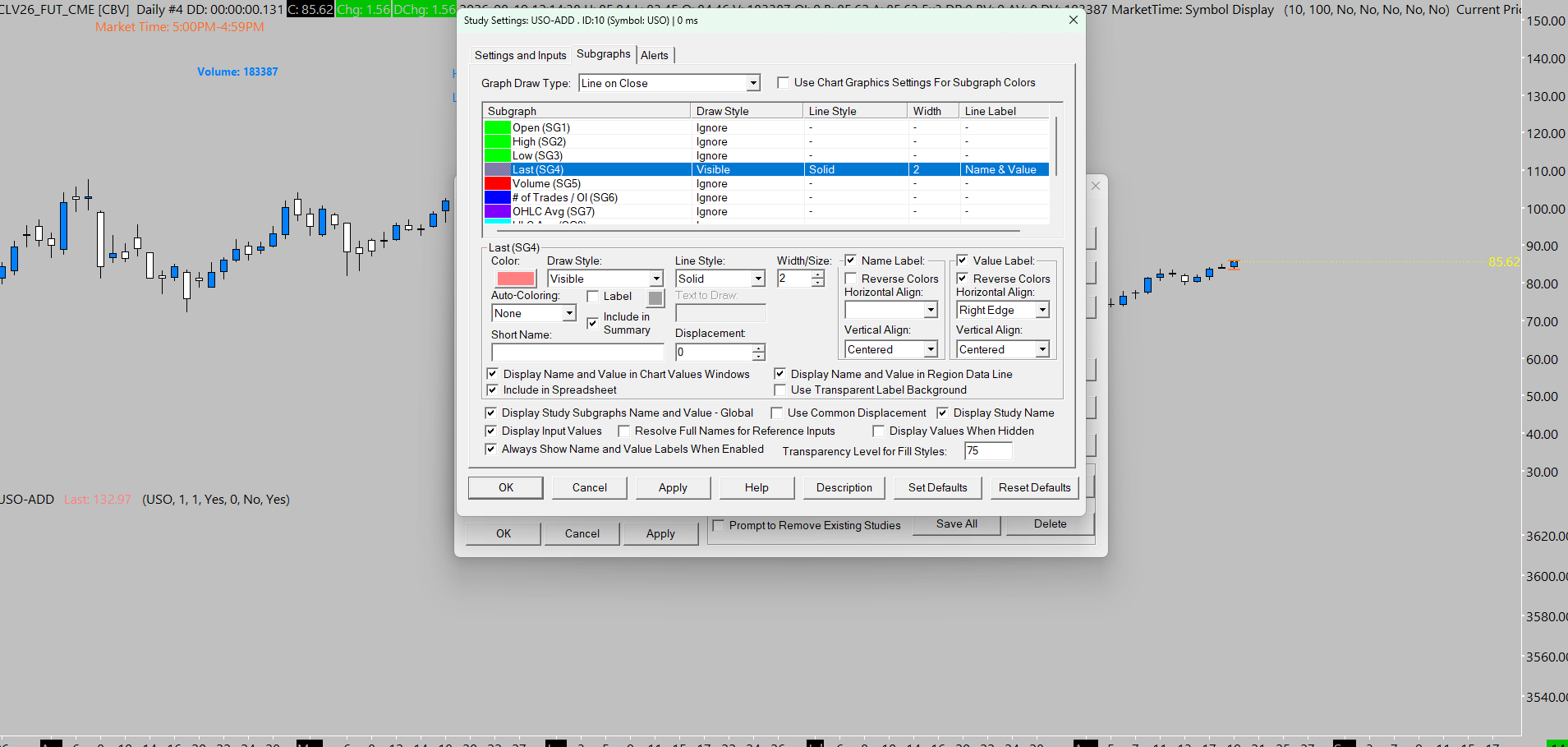Click OK in Study Settings dialog
This screenshot has height=747, width=1568.
click(x=506, y=487)
